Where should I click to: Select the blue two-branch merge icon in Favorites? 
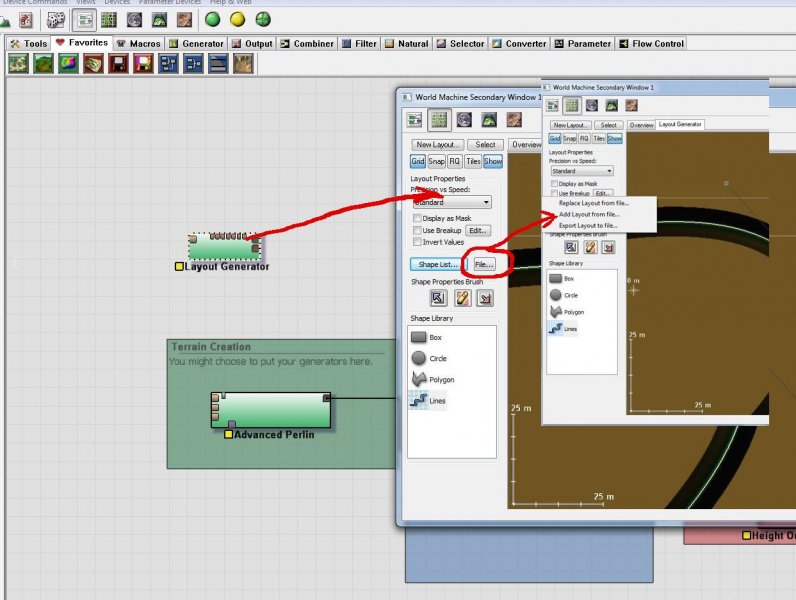click(x=193, y=64)
